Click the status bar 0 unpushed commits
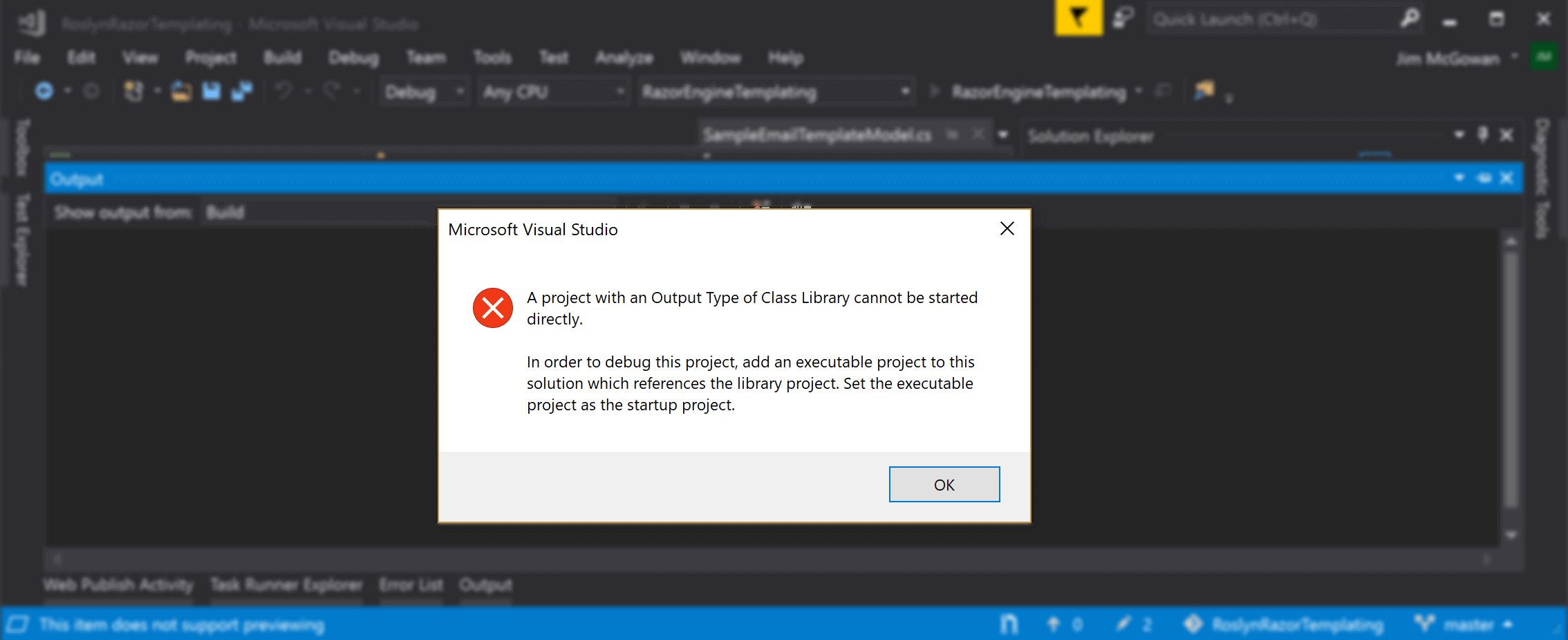1568x640 pixels. click(x=1065, y=625)
